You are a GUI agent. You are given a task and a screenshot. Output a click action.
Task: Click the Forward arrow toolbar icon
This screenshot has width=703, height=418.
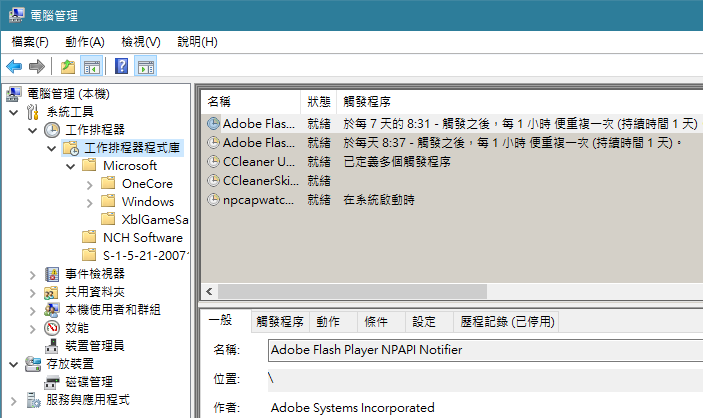click(x=37, y=67)
